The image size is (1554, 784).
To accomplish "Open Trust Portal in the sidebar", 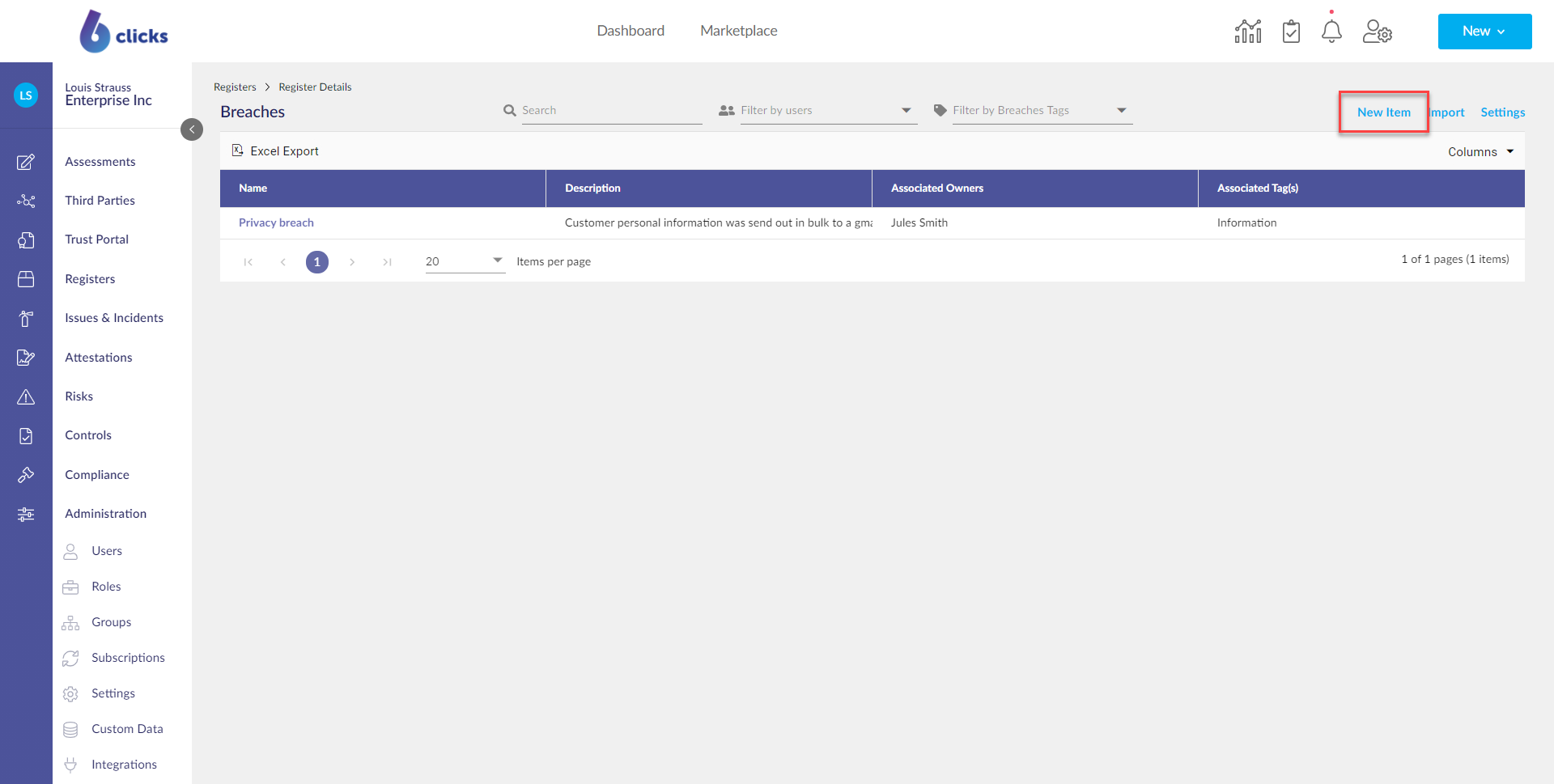I will pyautogui.click(x=97, y=239).
